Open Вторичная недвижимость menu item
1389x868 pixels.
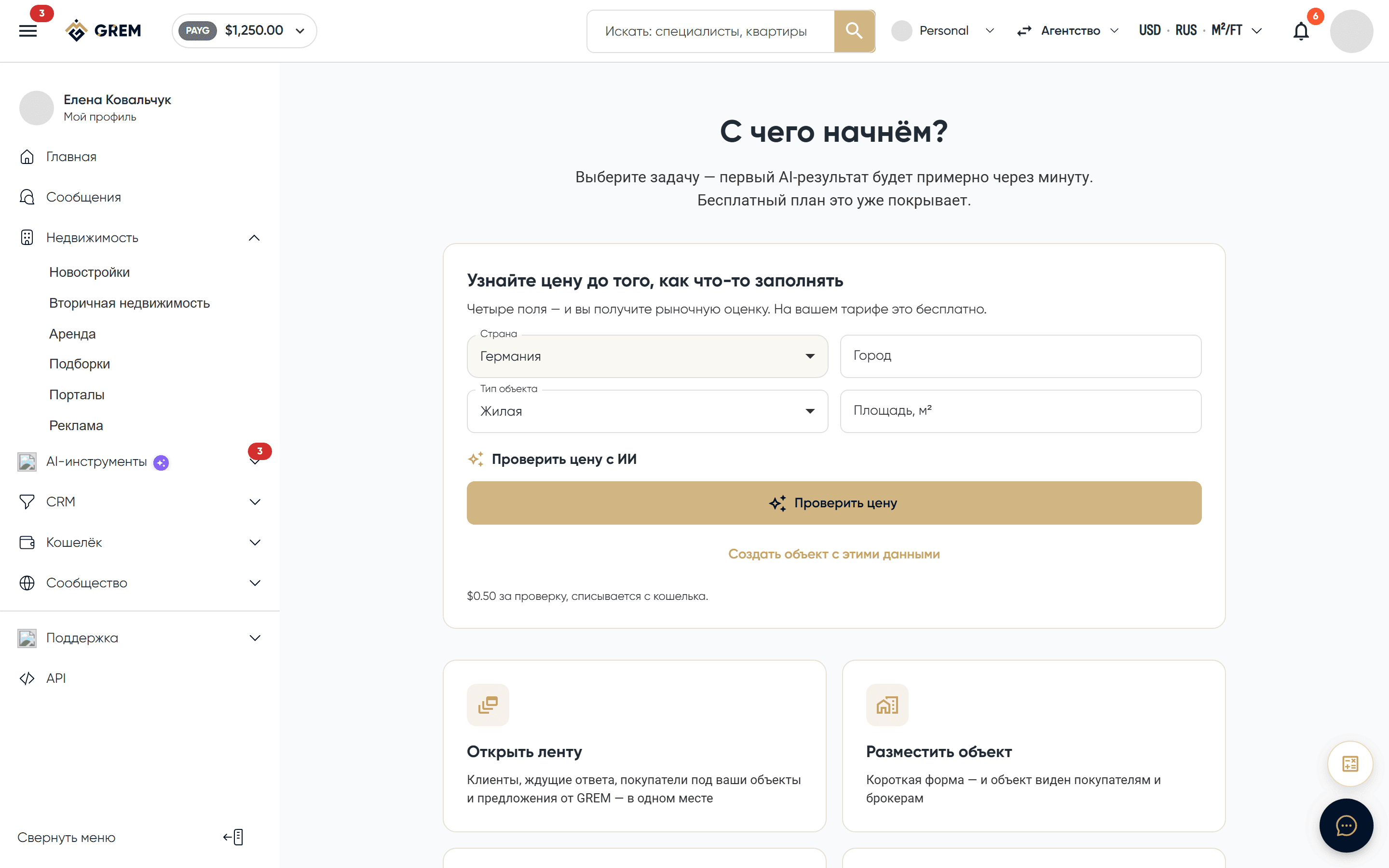tap(130, 303)
